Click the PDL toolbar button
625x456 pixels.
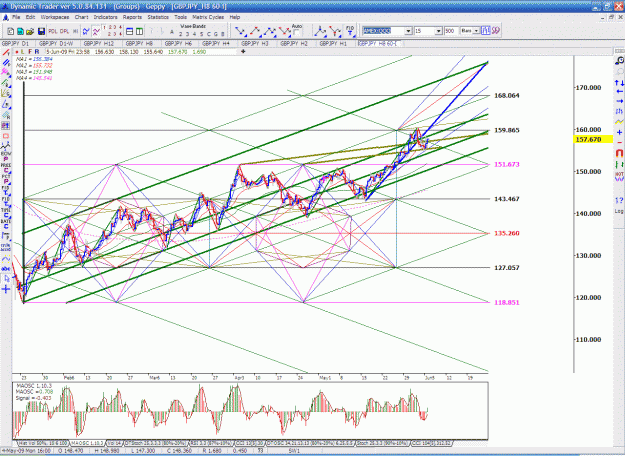[53, 31]
